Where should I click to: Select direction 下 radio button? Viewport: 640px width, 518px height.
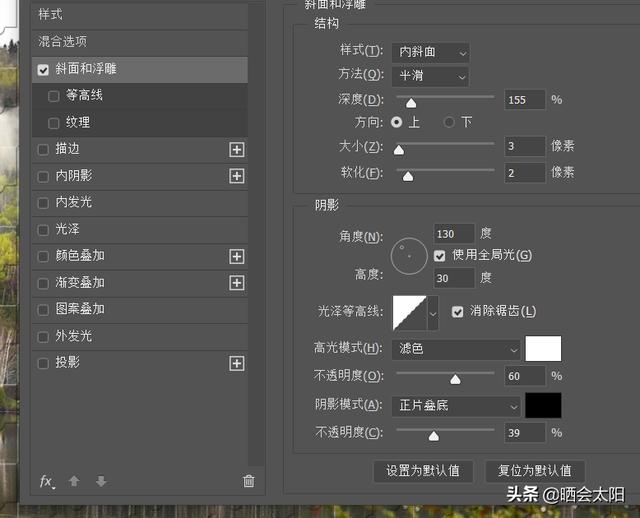pos(449,122)
